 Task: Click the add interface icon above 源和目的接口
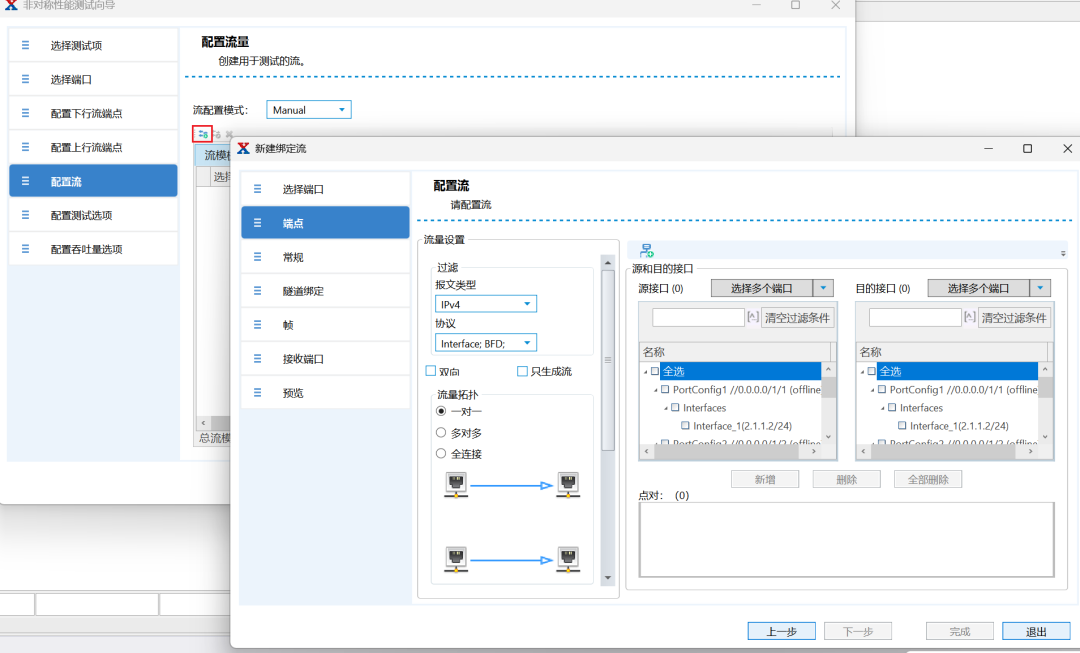pyautogui.click(x=646, y=250)
